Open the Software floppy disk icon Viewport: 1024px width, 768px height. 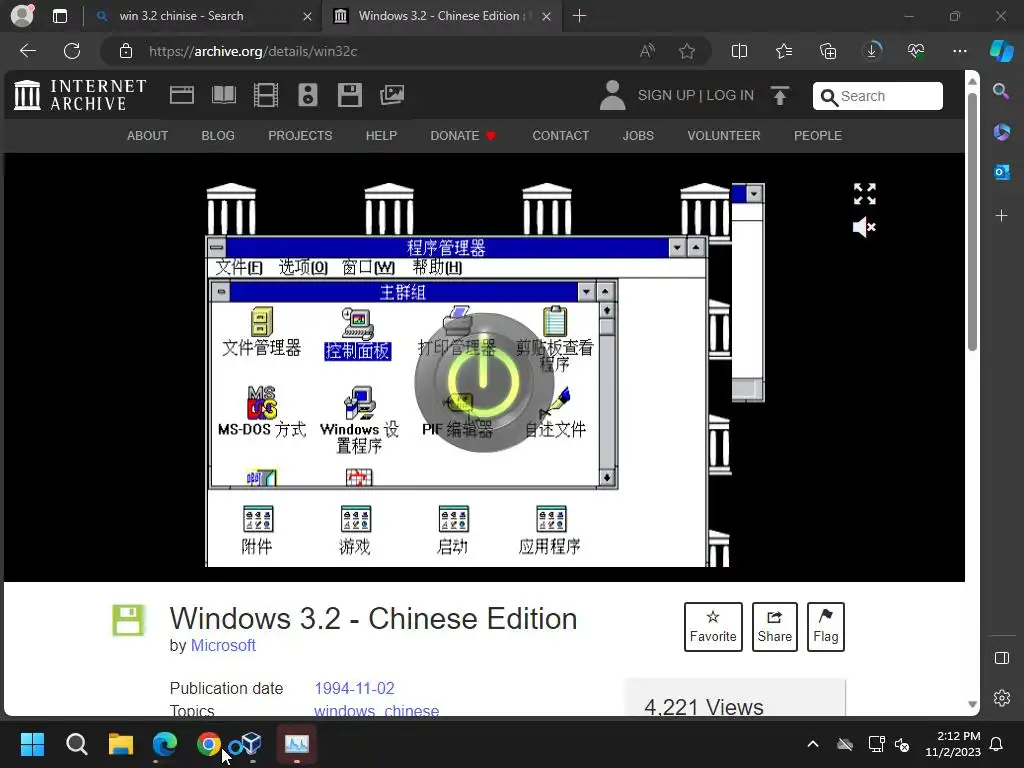pos(349,95)
